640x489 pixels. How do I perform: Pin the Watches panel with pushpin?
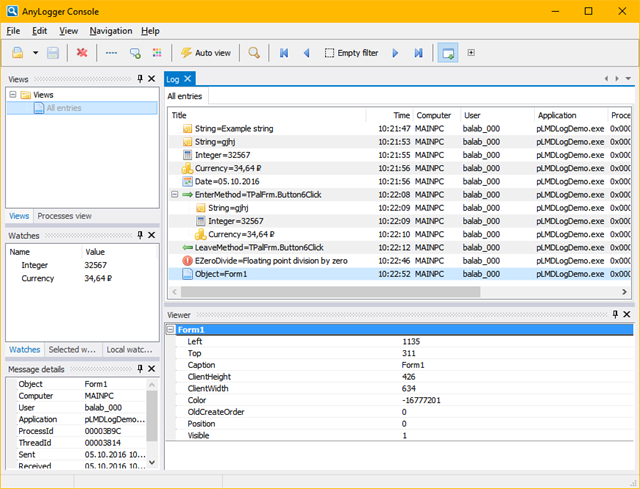(x=138, y=235)
